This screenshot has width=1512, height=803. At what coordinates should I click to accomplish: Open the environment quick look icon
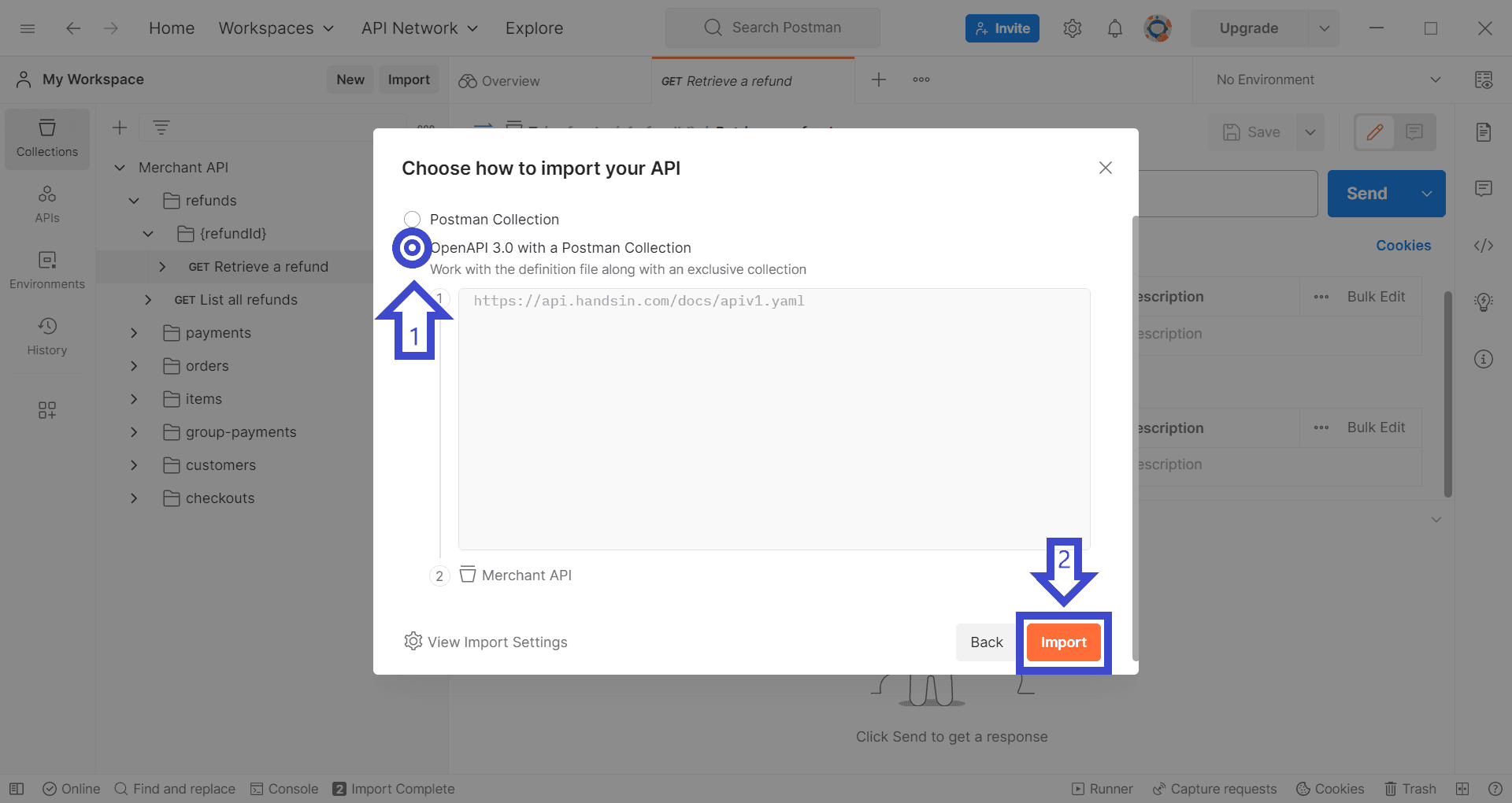1484,80
